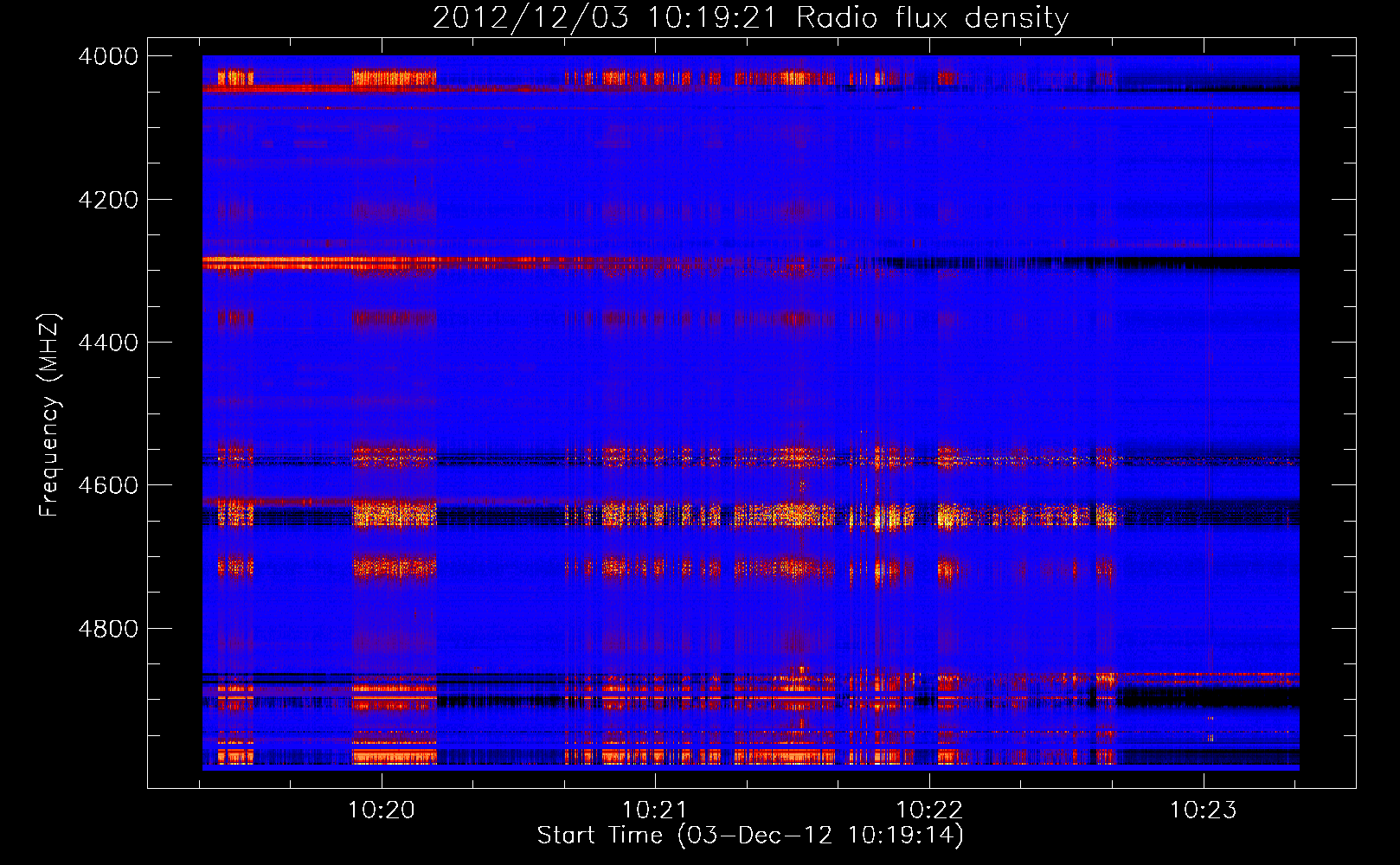Click the 10:23 time tick label
Image resolution: width=1400 pixels, height=865 pixels.
[1204, 810]
